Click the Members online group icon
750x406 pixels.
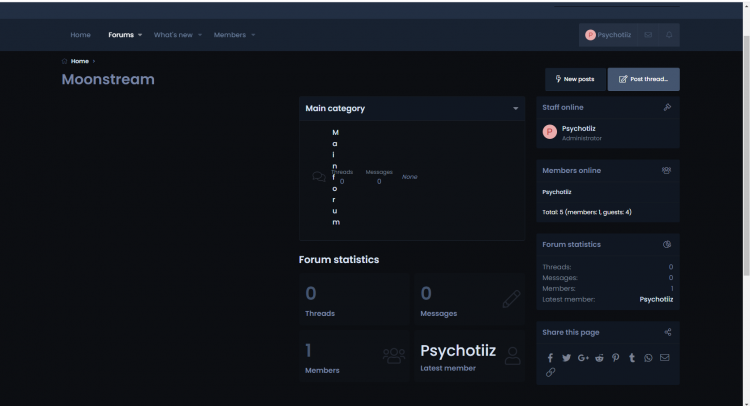[x=666, y=170]
